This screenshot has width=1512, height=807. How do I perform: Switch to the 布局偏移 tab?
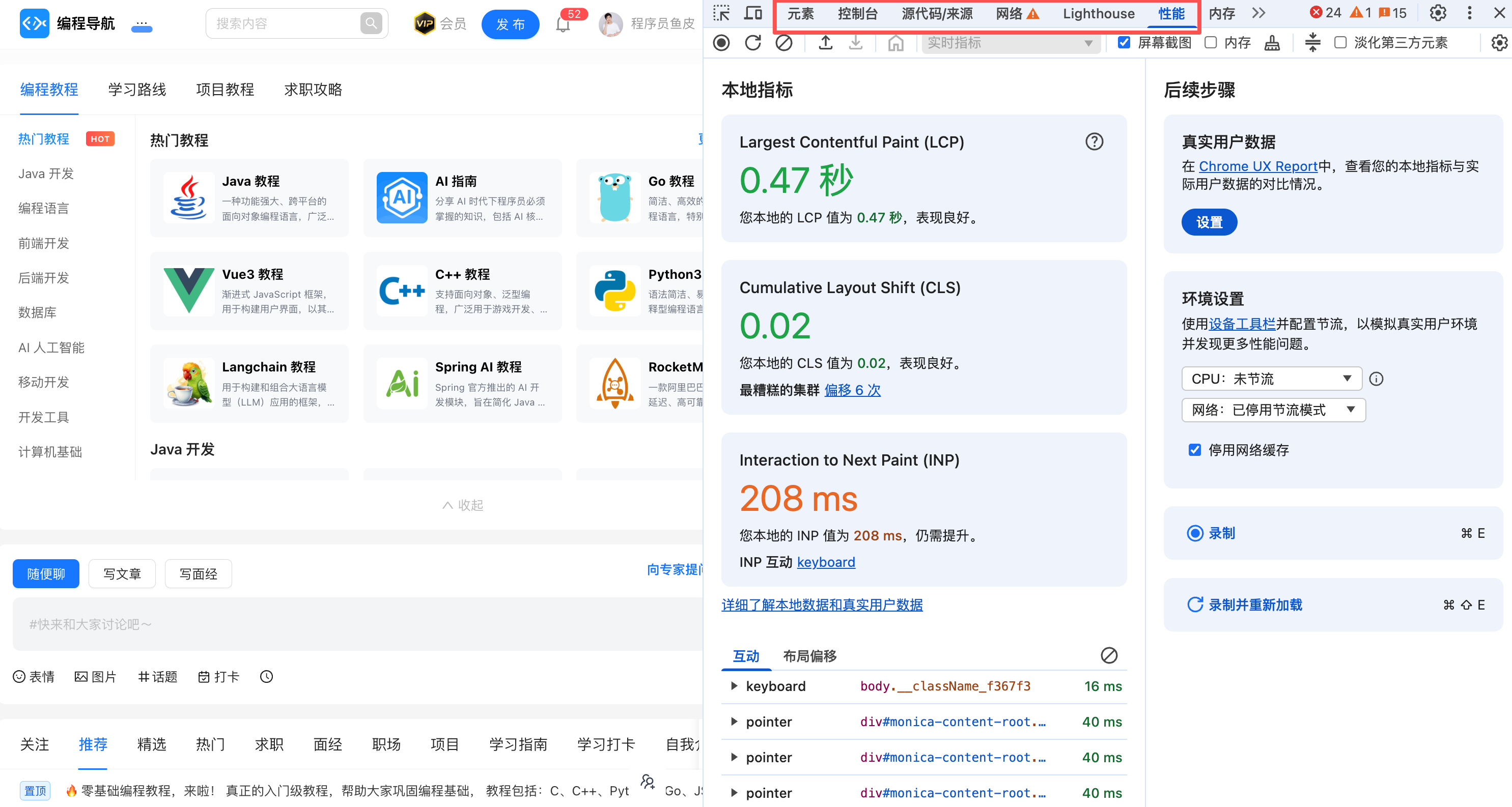point(809,656)
